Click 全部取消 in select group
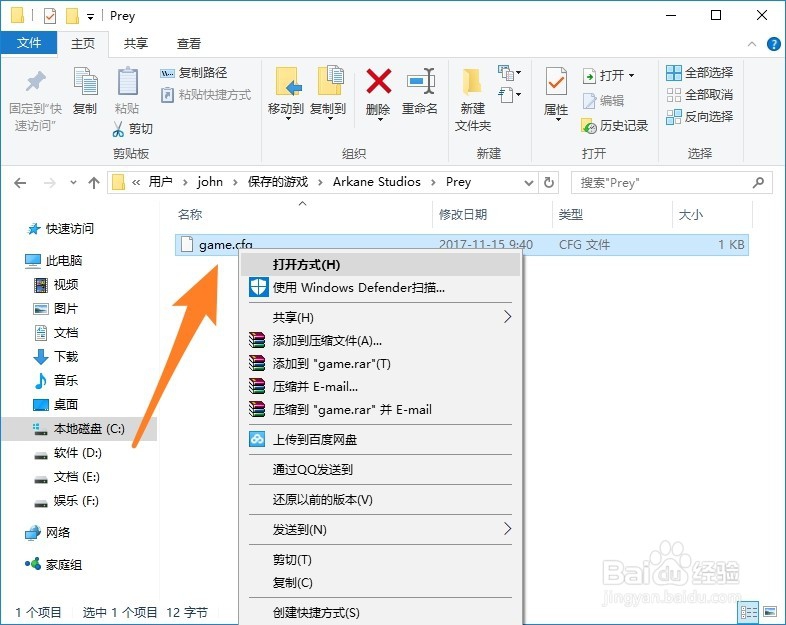Screen dimensions: 786x625 (700, 95)
